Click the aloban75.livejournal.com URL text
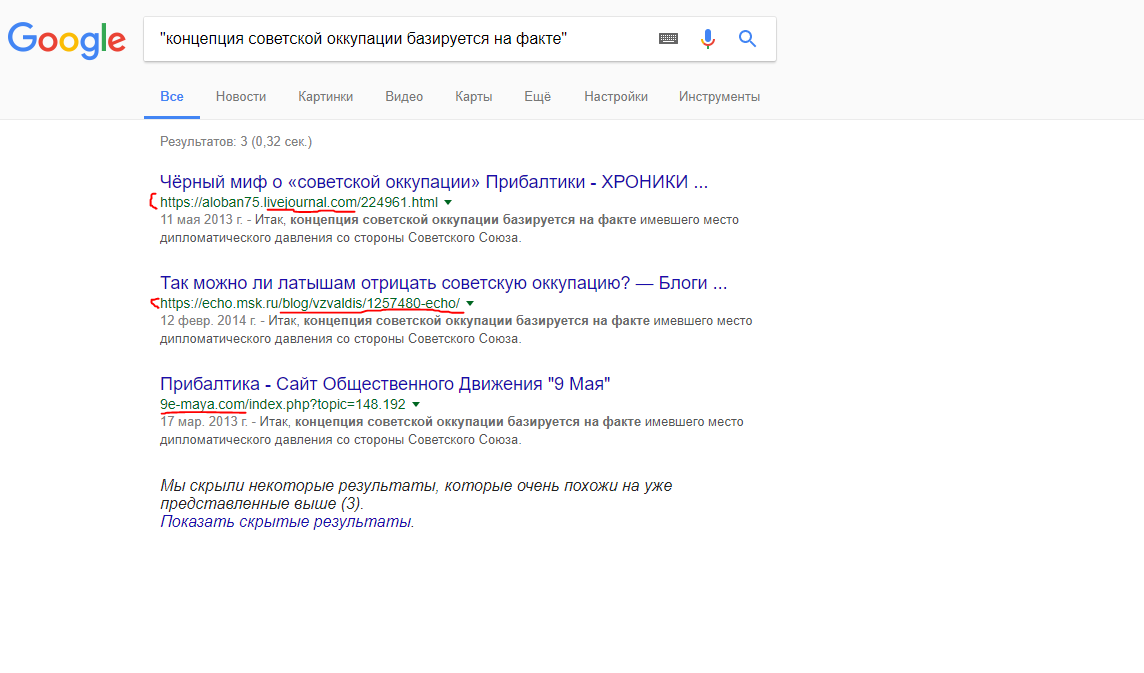The height and width of the screenshot is (673, 1144). coord(299,202)
